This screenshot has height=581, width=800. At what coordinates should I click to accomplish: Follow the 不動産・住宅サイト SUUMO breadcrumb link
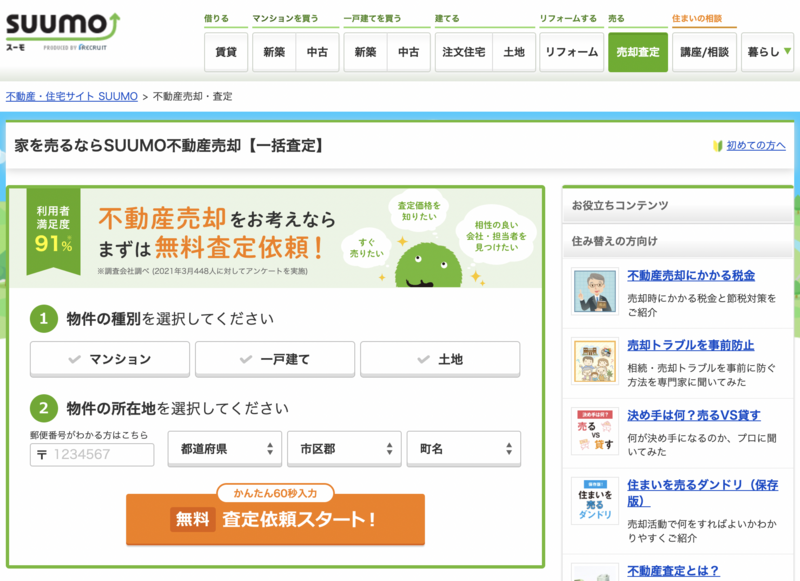72,96
